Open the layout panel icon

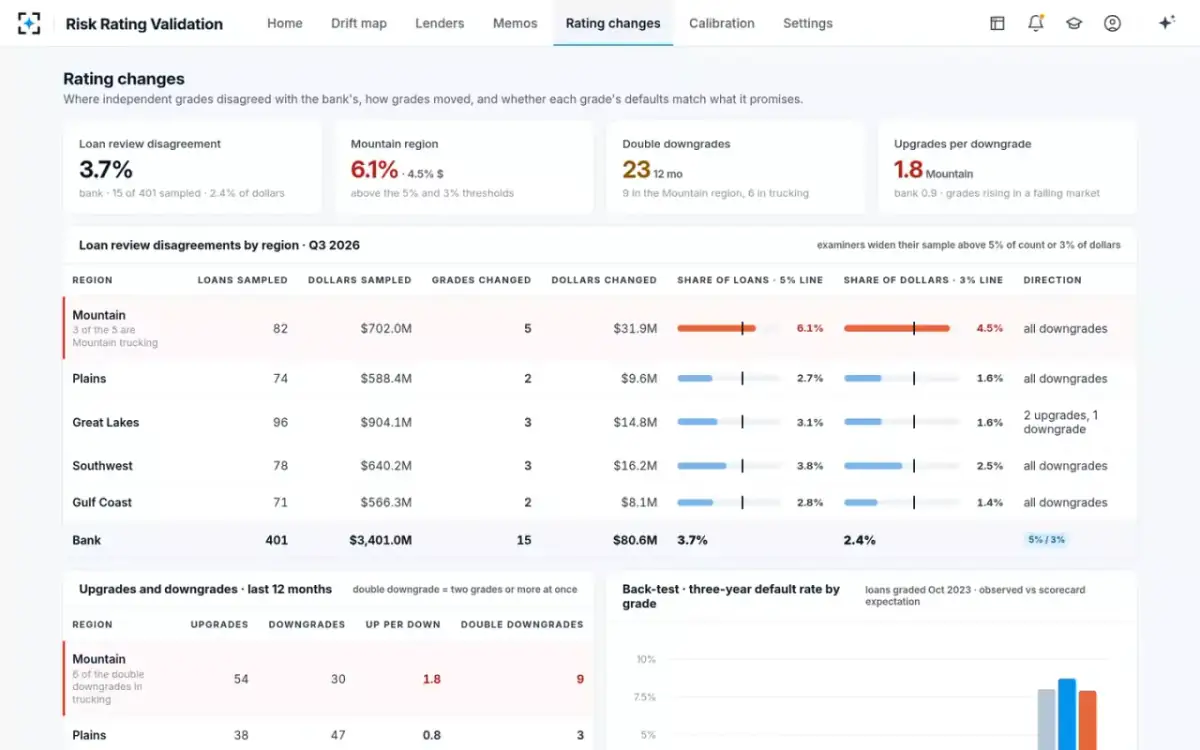pyautogui.click(x=997, y=23)
